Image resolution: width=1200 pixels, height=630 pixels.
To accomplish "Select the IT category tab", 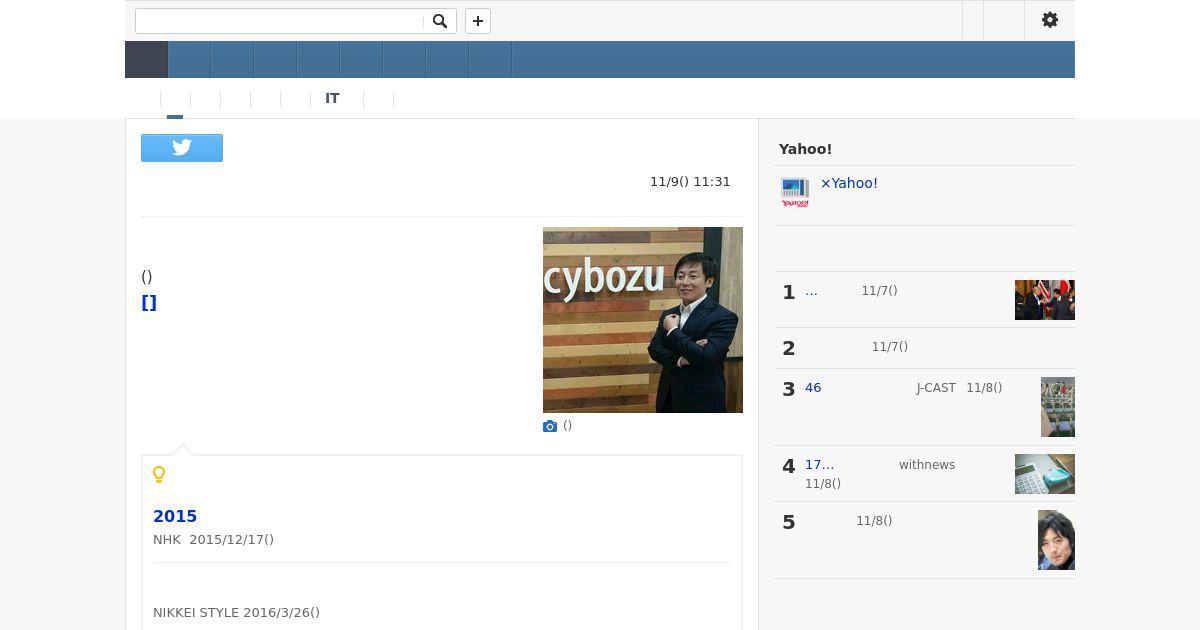I will click(x=332, y=98).
